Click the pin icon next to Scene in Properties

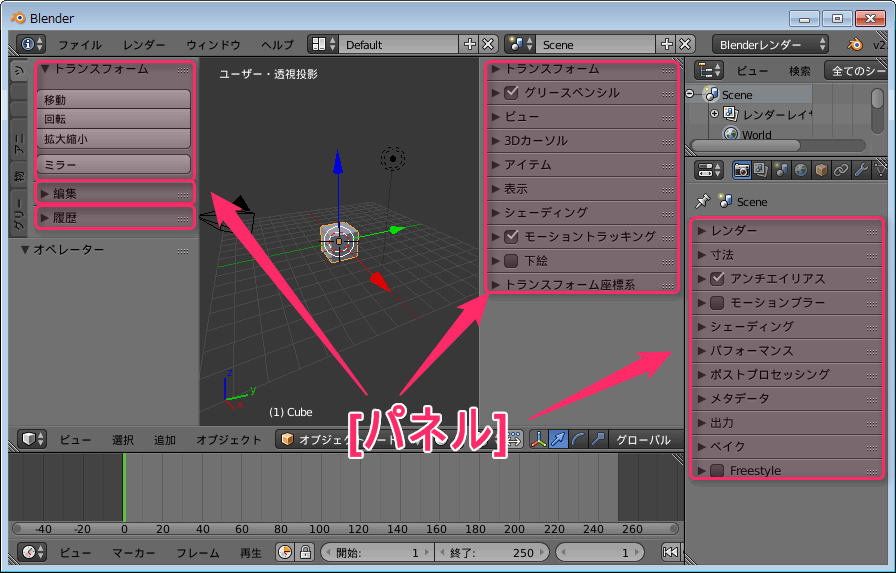(x=702, y=201)
